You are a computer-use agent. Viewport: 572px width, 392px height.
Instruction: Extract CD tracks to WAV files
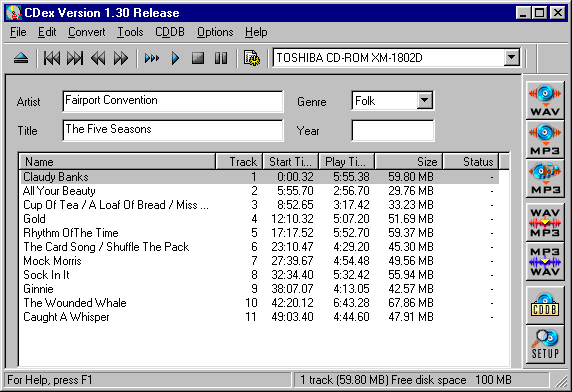(x=545, y=101)
